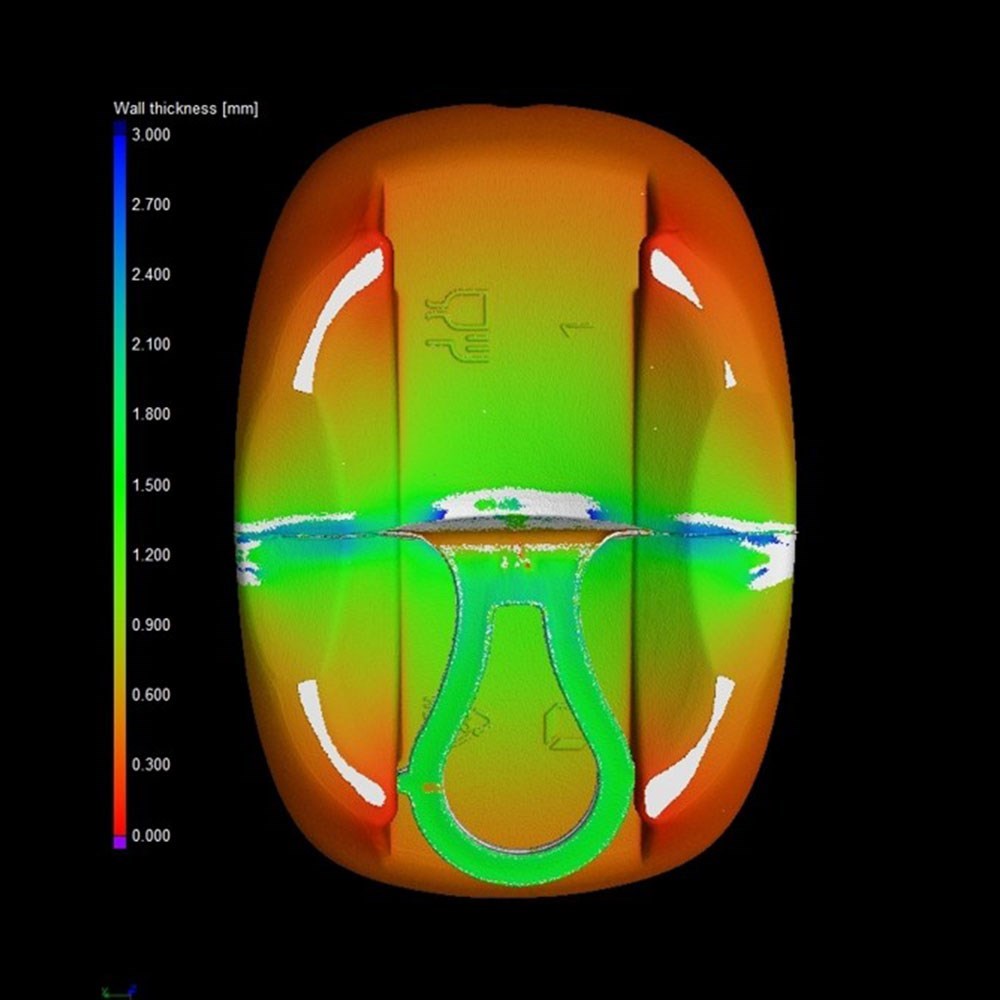This screenshot has height=1000, width=1000.
Task: Click the embossed cup and fork symbol
Action: (458, 327)
